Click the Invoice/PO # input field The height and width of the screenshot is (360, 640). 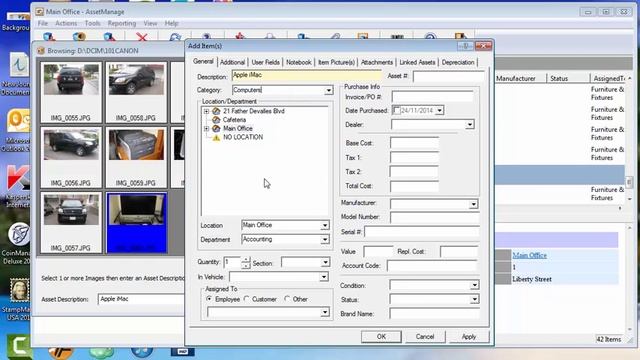(432, 97)
